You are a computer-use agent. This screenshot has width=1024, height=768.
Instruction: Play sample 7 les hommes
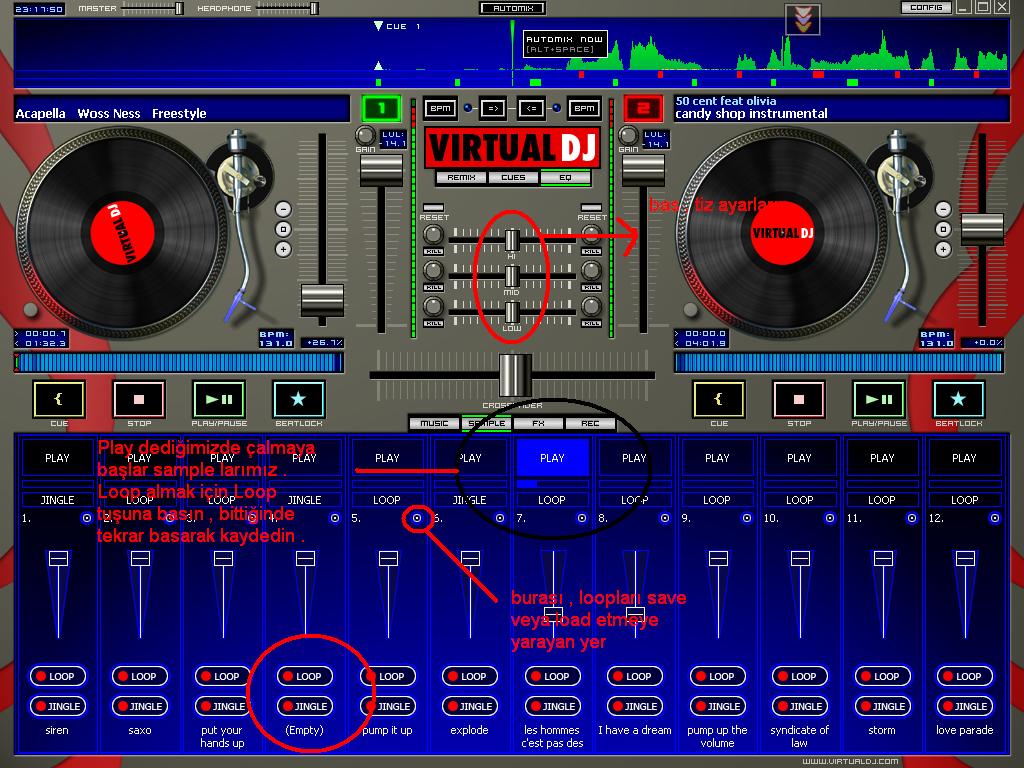(552, 458)
